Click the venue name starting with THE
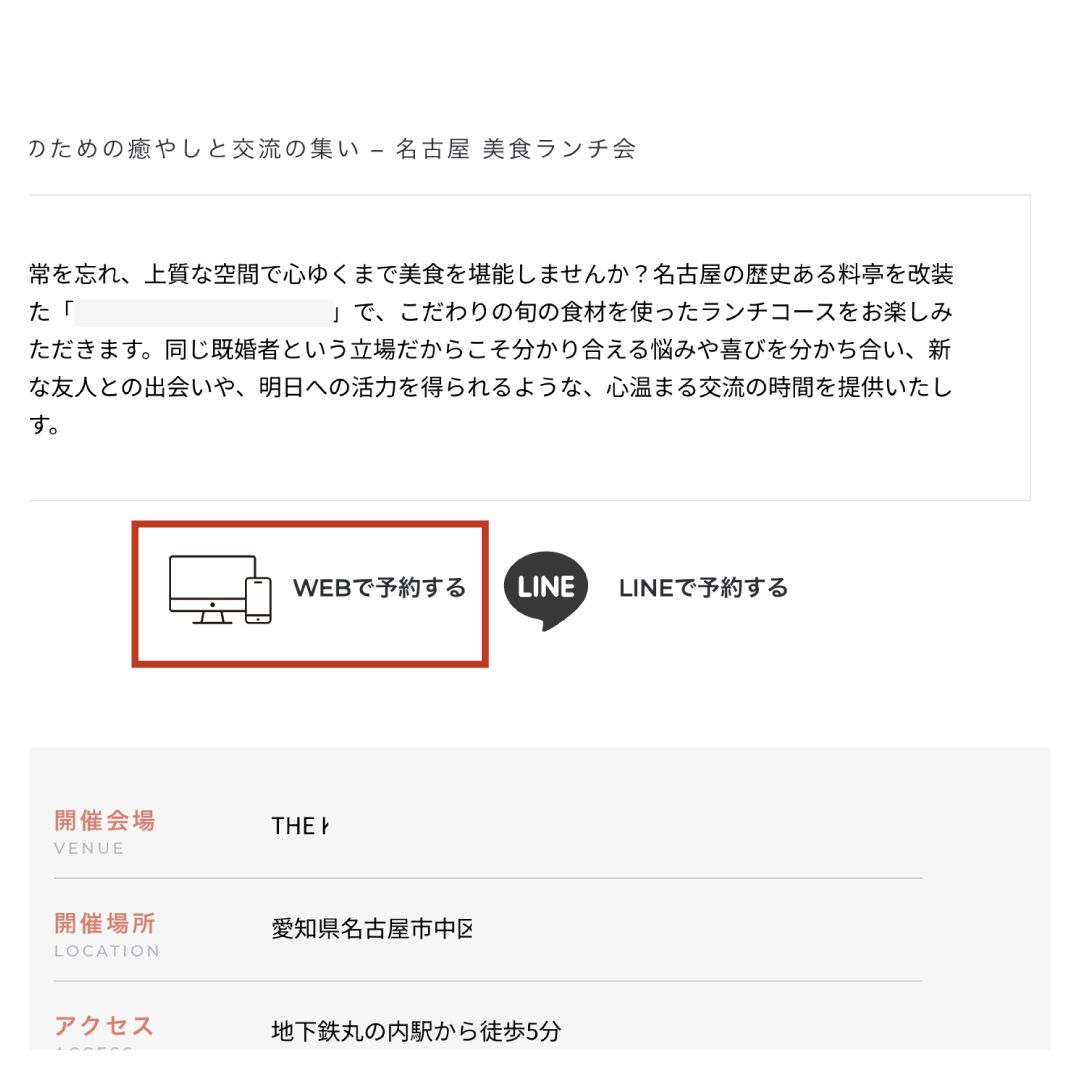Viewport: 1080px width, 1080px height. (x=299, y=826)
